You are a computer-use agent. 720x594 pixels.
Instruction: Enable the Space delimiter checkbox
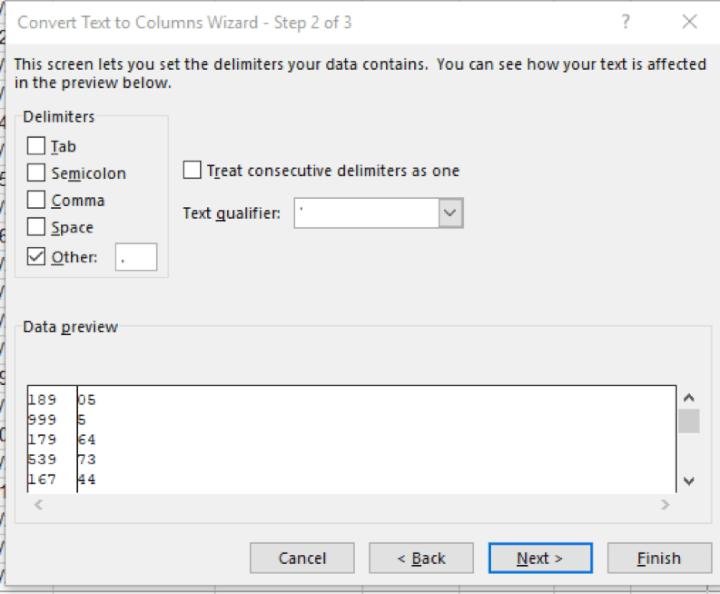click(x=36, y=228)
